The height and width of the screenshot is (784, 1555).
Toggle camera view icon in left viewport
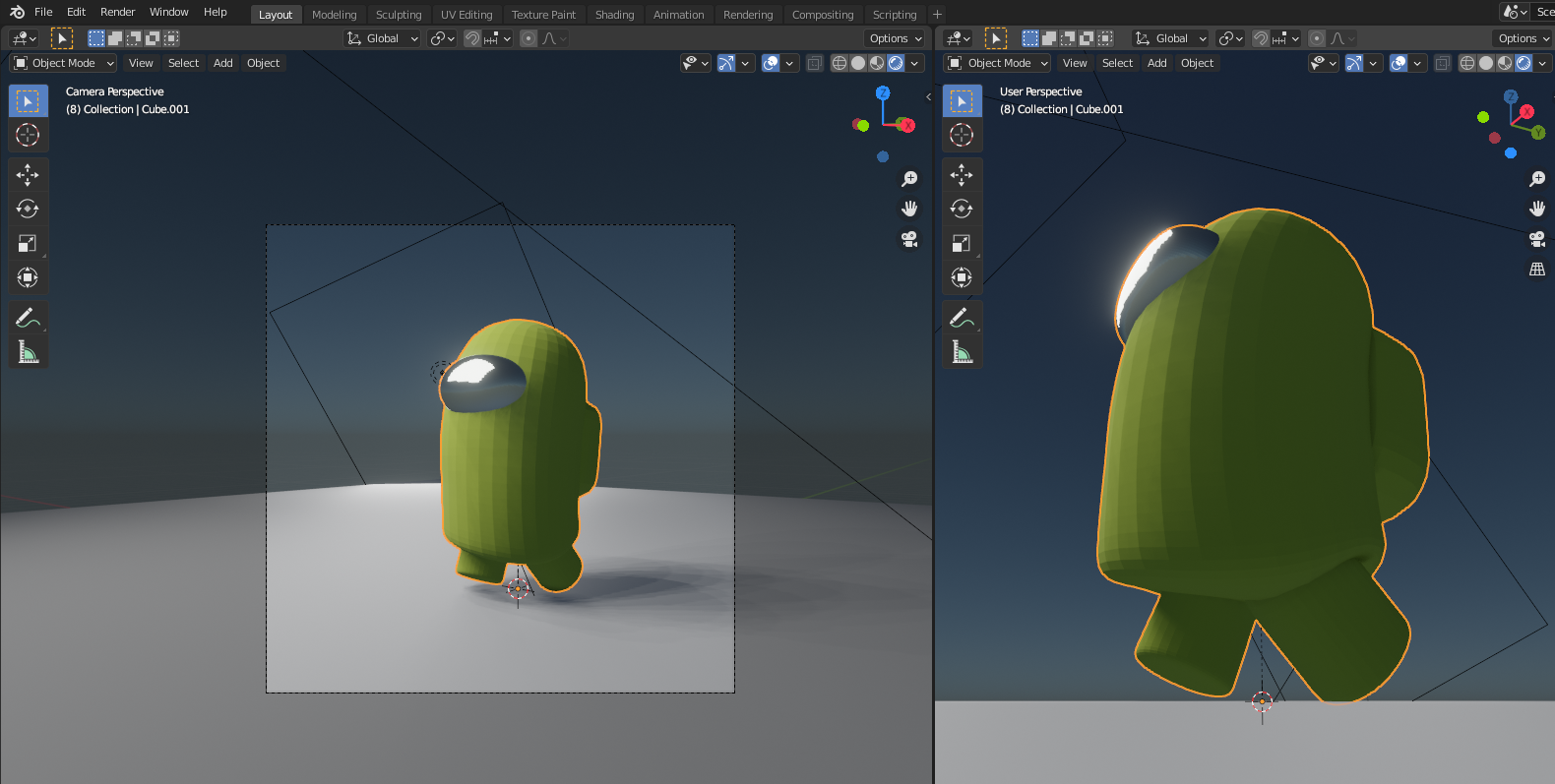pos(909,239)
